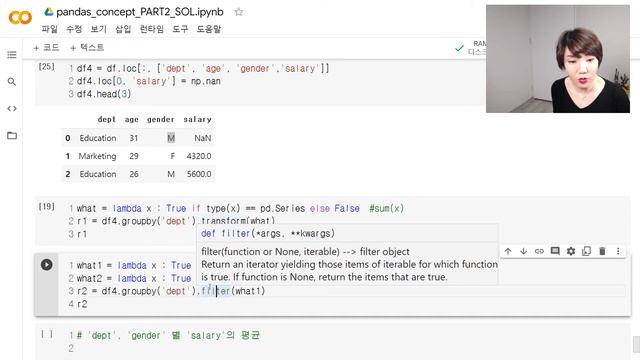Open the 도구 menu
Screen dimensions: 640x360
pyautogui.click(x=180, y=29)
